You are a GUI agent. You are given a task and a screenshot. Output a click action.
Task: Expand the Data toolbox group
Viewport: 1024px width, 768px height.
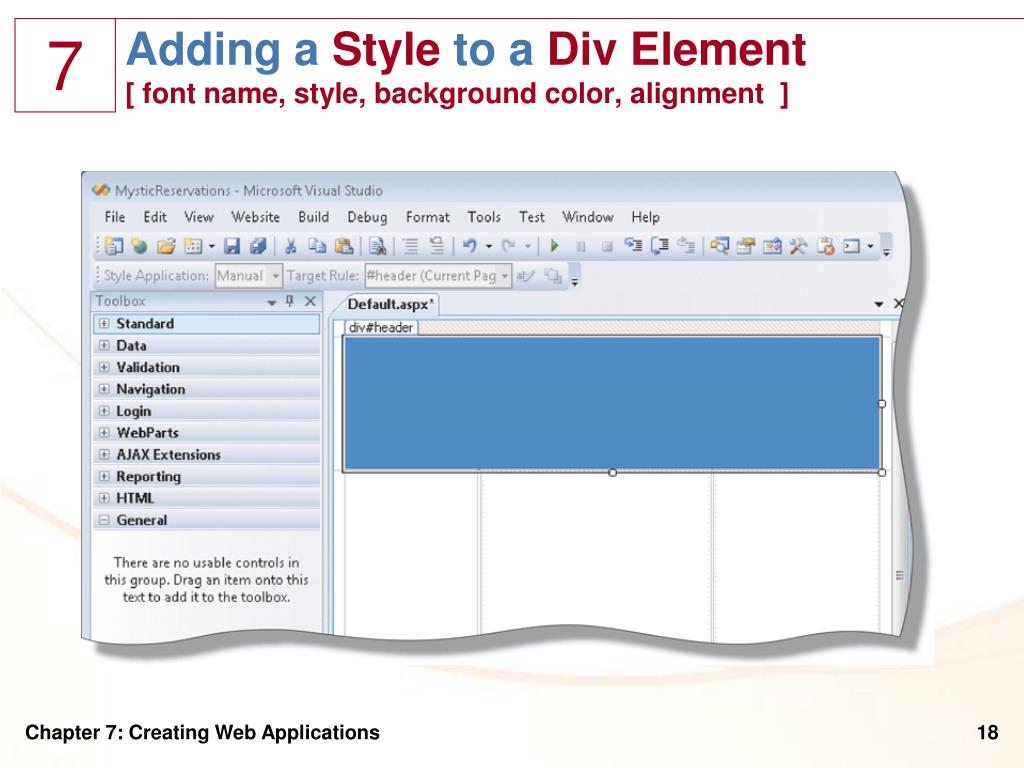[104, 345]
